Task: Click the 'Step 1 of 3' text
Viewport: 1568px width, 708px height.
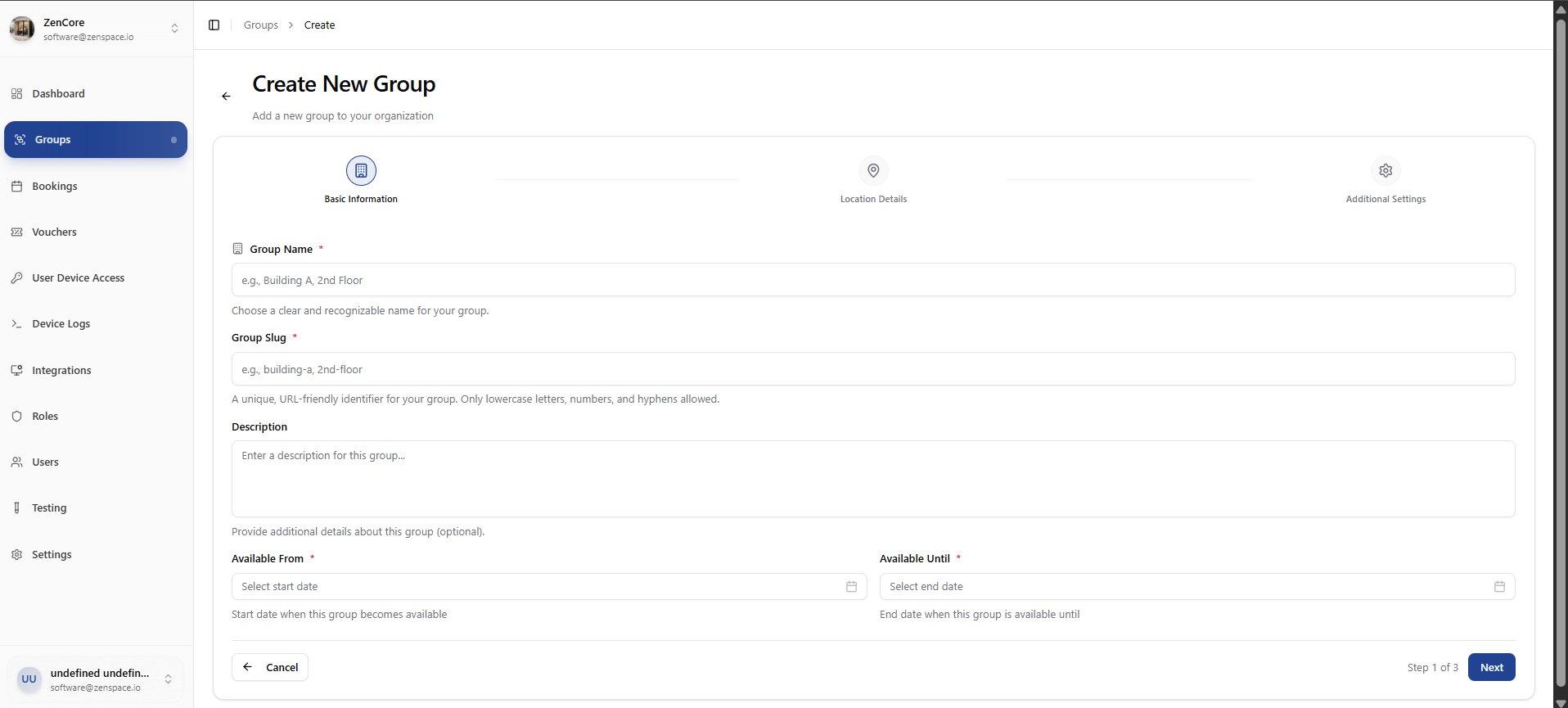Action: pyautogui.click(x=1432, y=668)
